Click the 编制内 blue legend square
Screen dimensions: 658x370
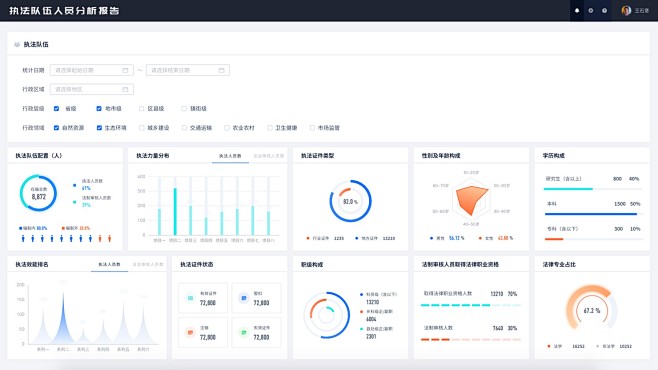click(20, 228)
